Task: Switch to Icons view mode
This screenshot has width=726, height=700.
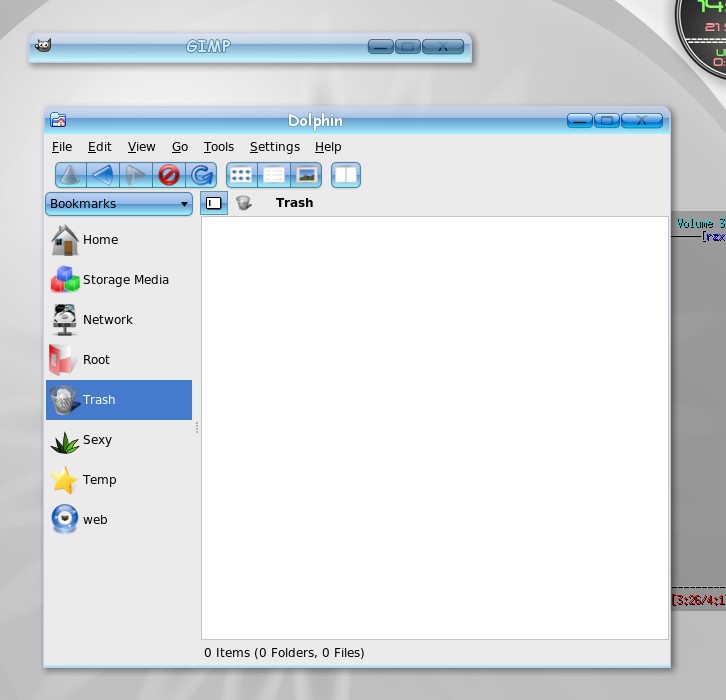Action: click(x=241, y=175)
